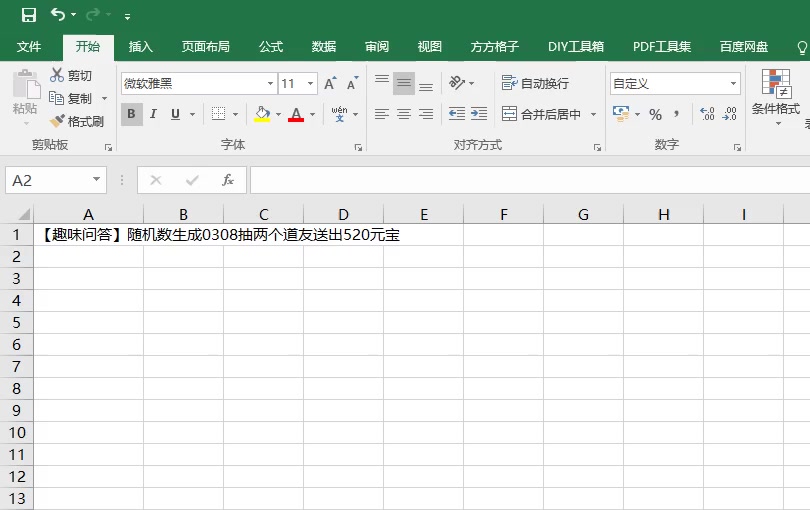Toggle bold formatting
Screen dimensions: 810x510
(131, 114)
